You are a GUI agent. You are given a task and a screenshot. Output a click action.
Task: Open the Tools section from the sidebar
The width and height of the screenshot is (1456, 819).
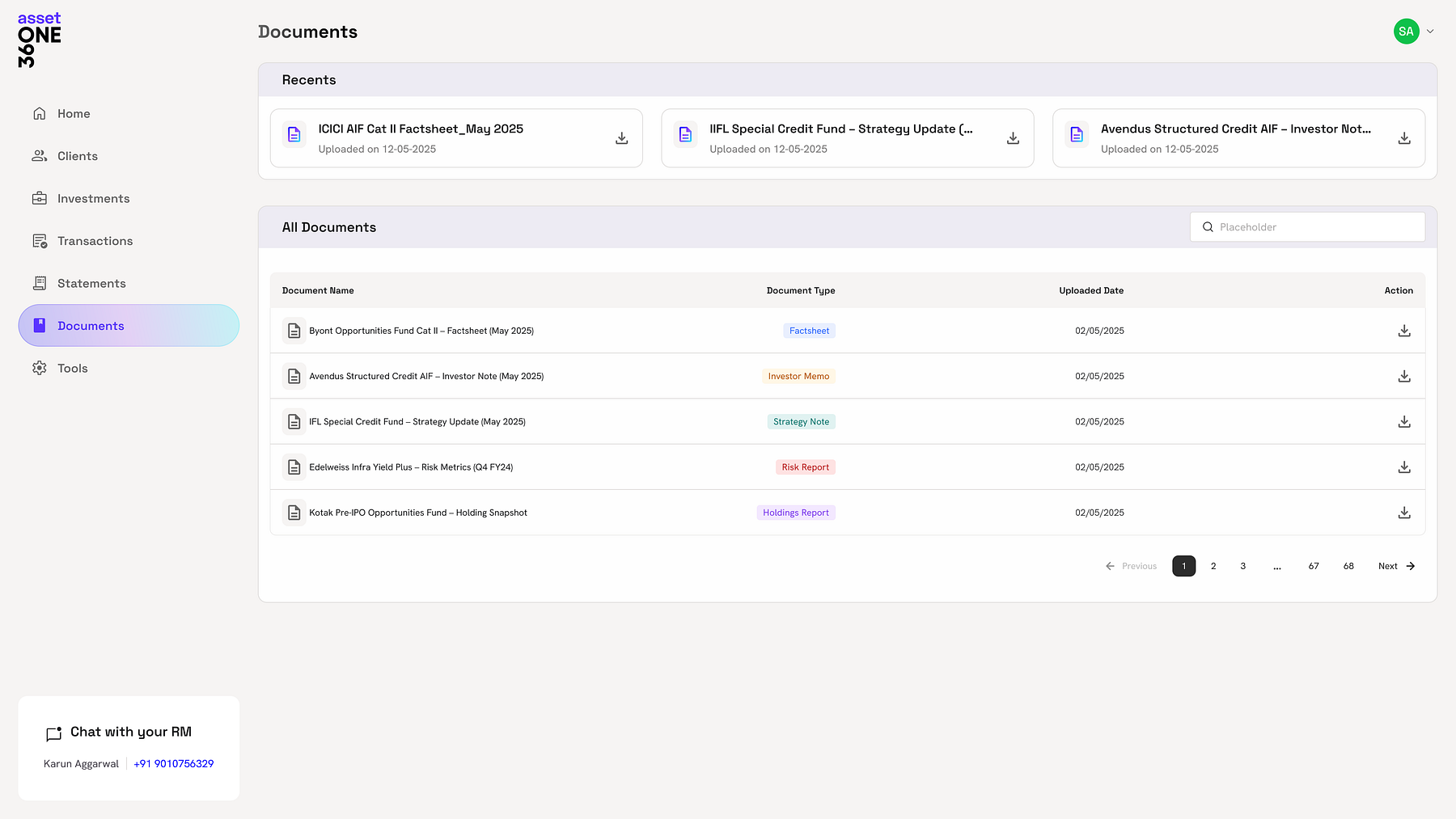click(72, 368)
